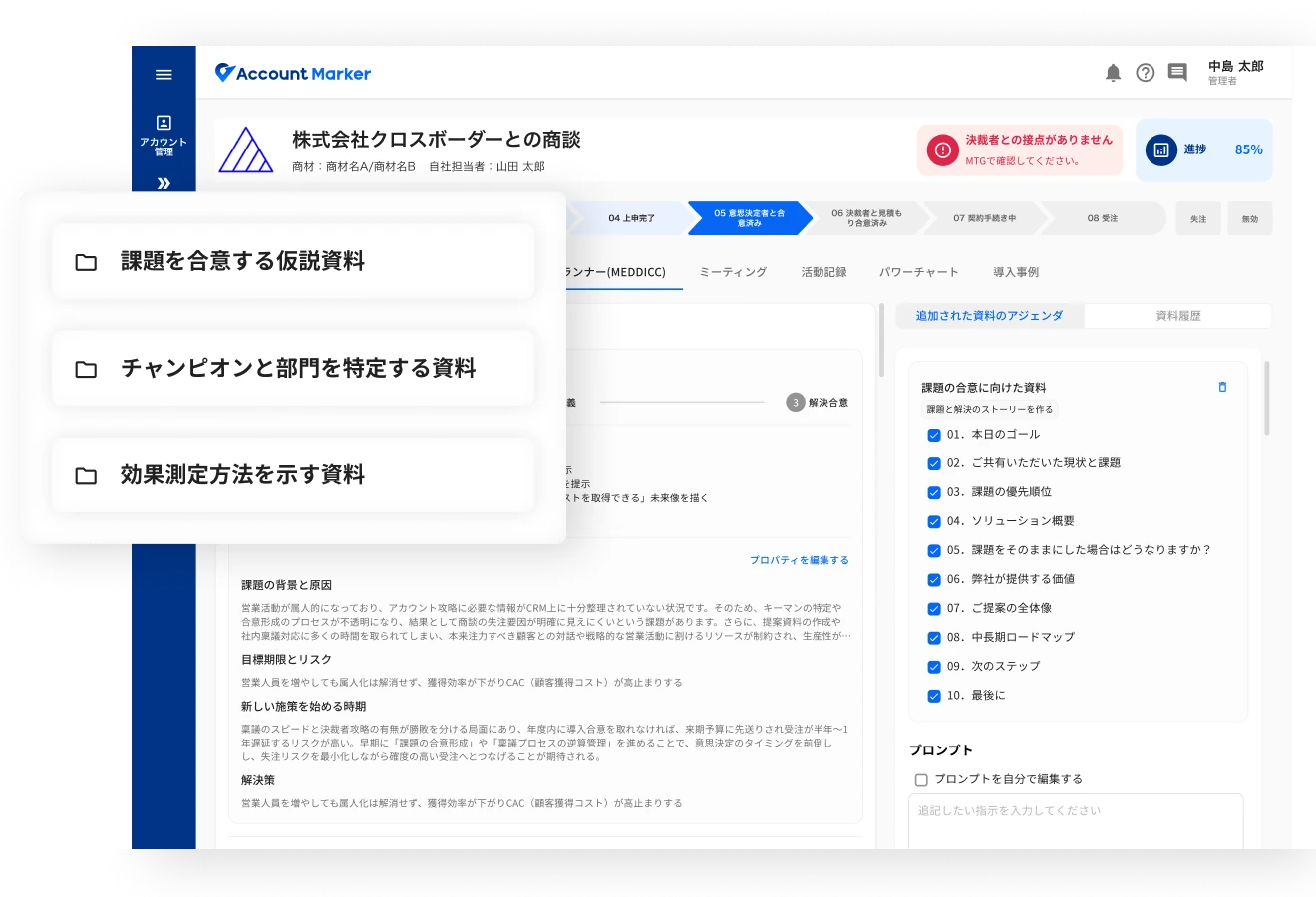Open the hamburger menu in sidebar

click(164, 75)
